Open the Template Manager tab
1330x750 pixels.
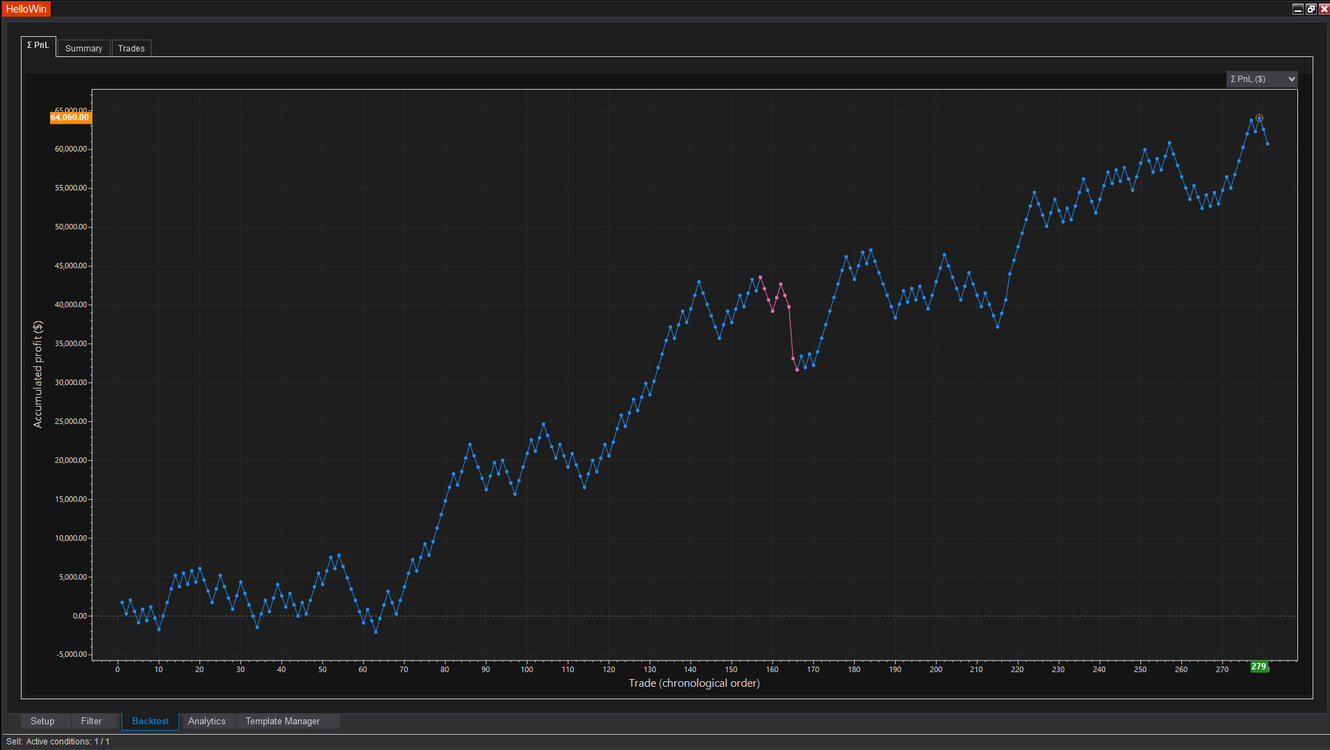283,721
